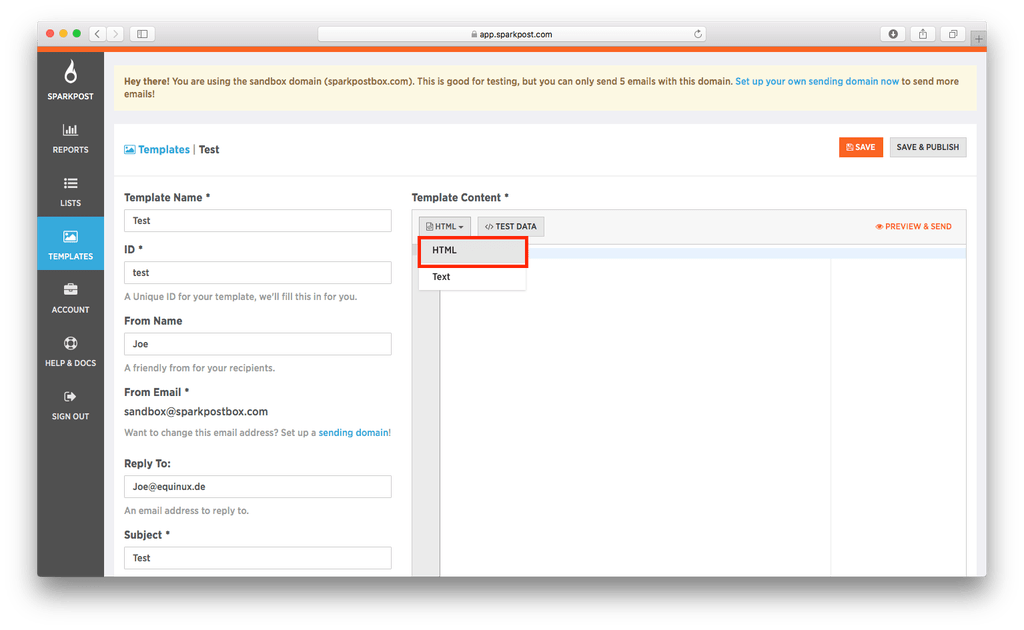Click the Sign Out sidebar icon

click(70, 404)
